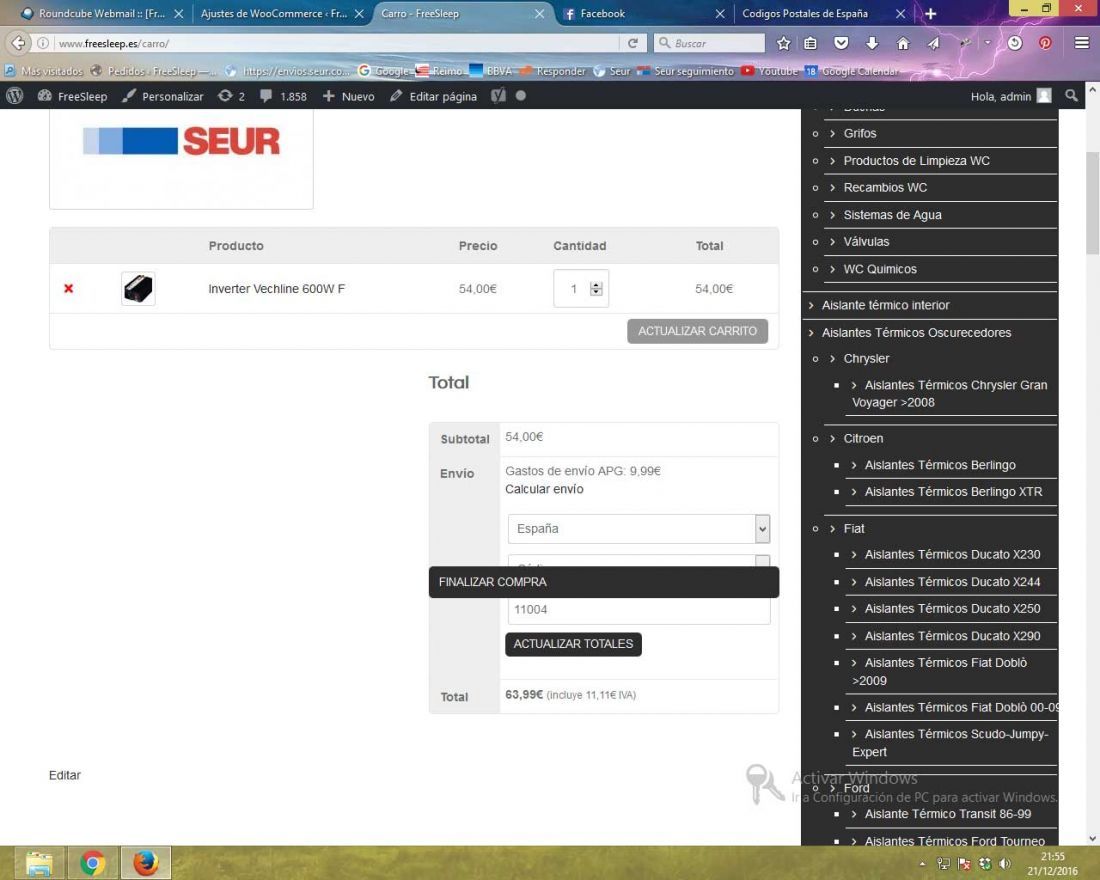The image size is (1100, 880).
Task: Open the Inverter Vechline 600W F link
Action: point(276,288)
